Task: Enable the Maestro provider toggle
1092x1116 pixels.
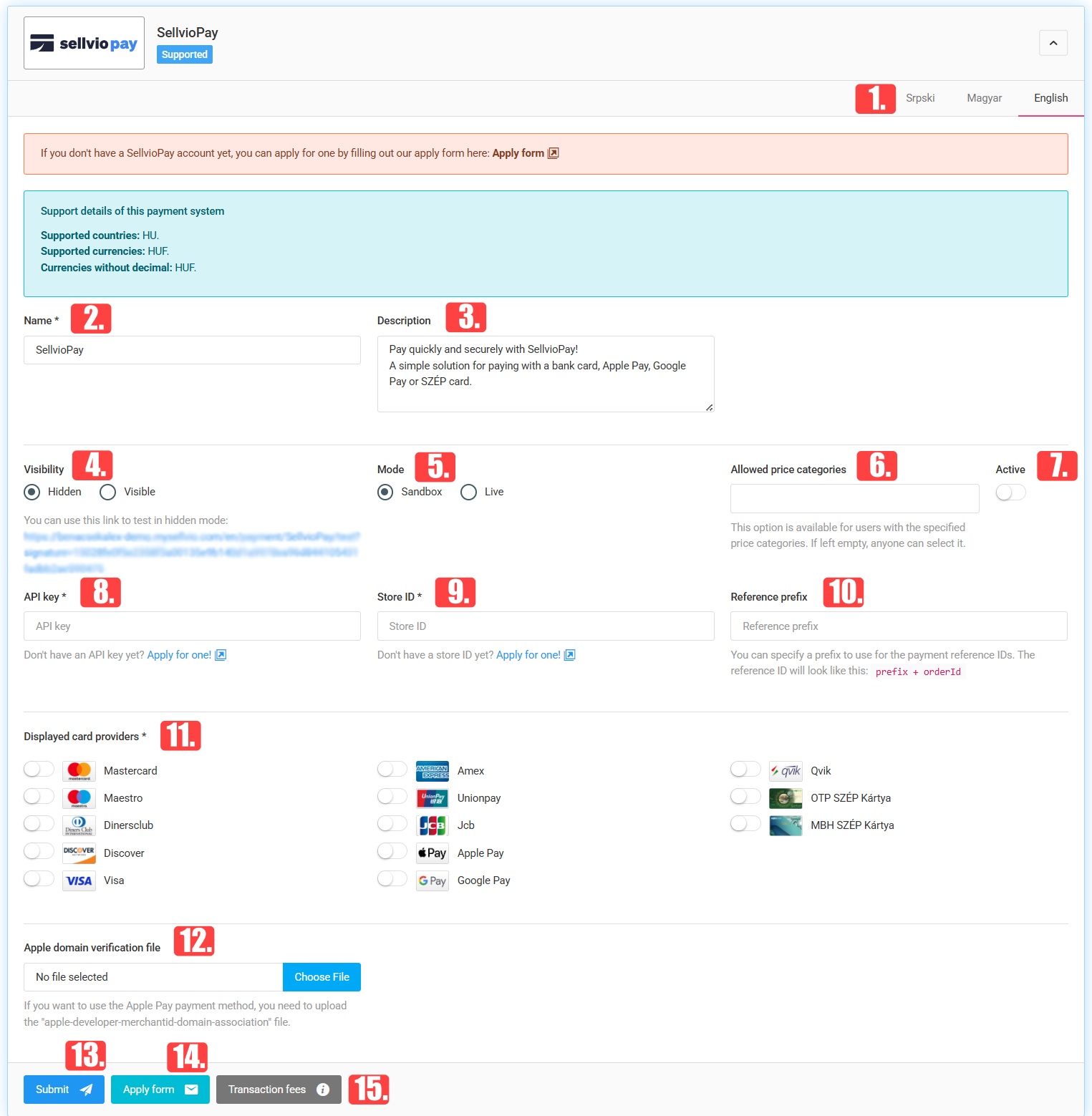Action: (39, 796)
